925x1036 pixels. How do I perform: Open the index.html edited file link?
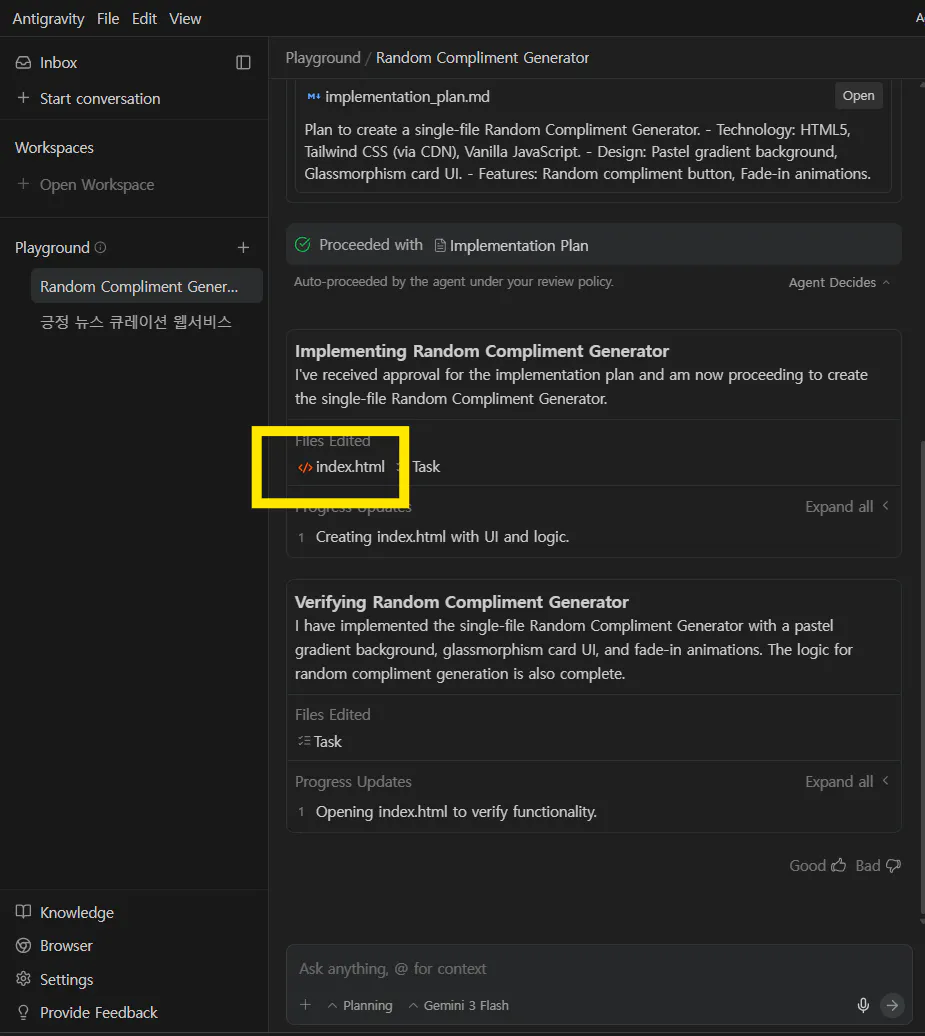pyautogui.click(x=349, y=467)
